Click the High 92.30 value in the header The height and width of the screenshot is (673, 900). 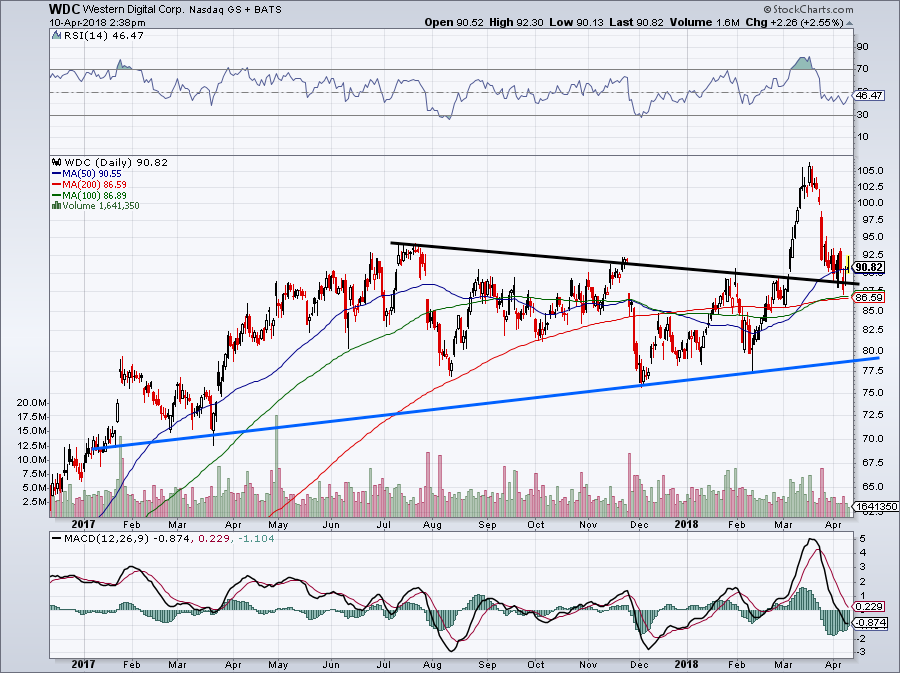point(517,22)
